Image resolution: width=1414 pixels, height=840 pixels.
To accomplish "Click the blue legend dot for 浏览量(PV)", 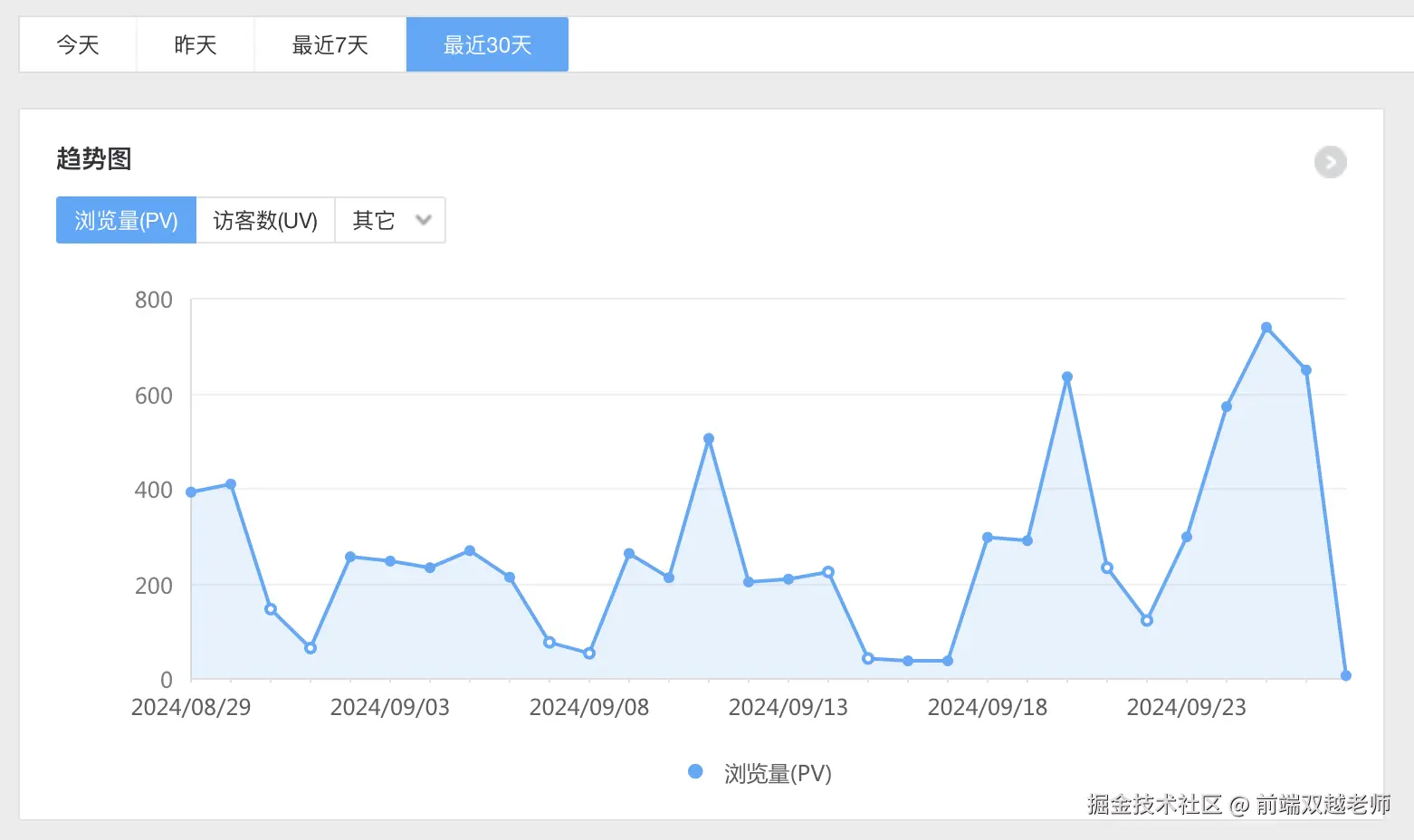I will coord(695,772).
